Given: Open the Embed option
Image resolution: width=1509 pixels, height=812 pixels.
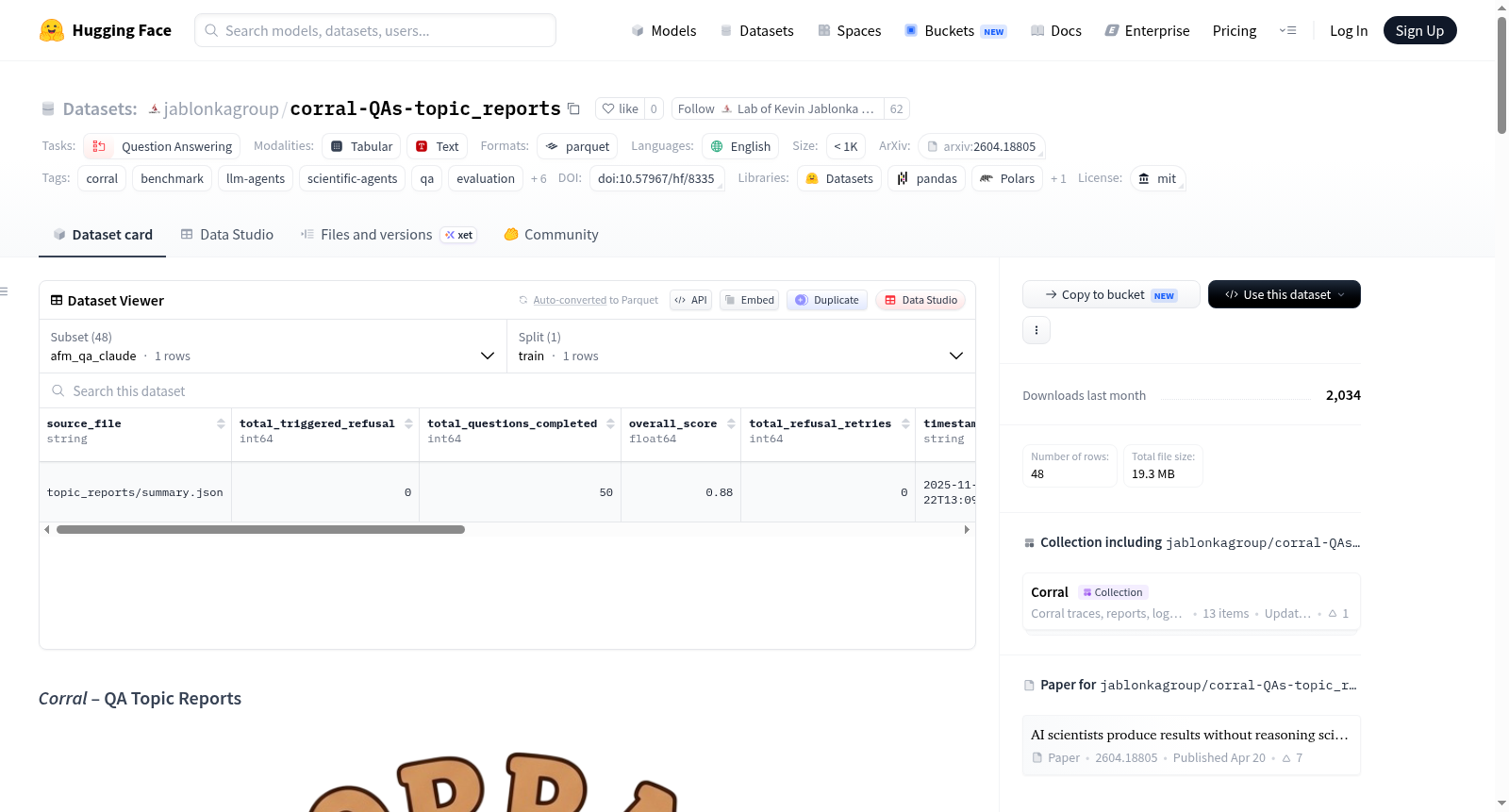Looking at the screenshot, I should click(750, 300).
